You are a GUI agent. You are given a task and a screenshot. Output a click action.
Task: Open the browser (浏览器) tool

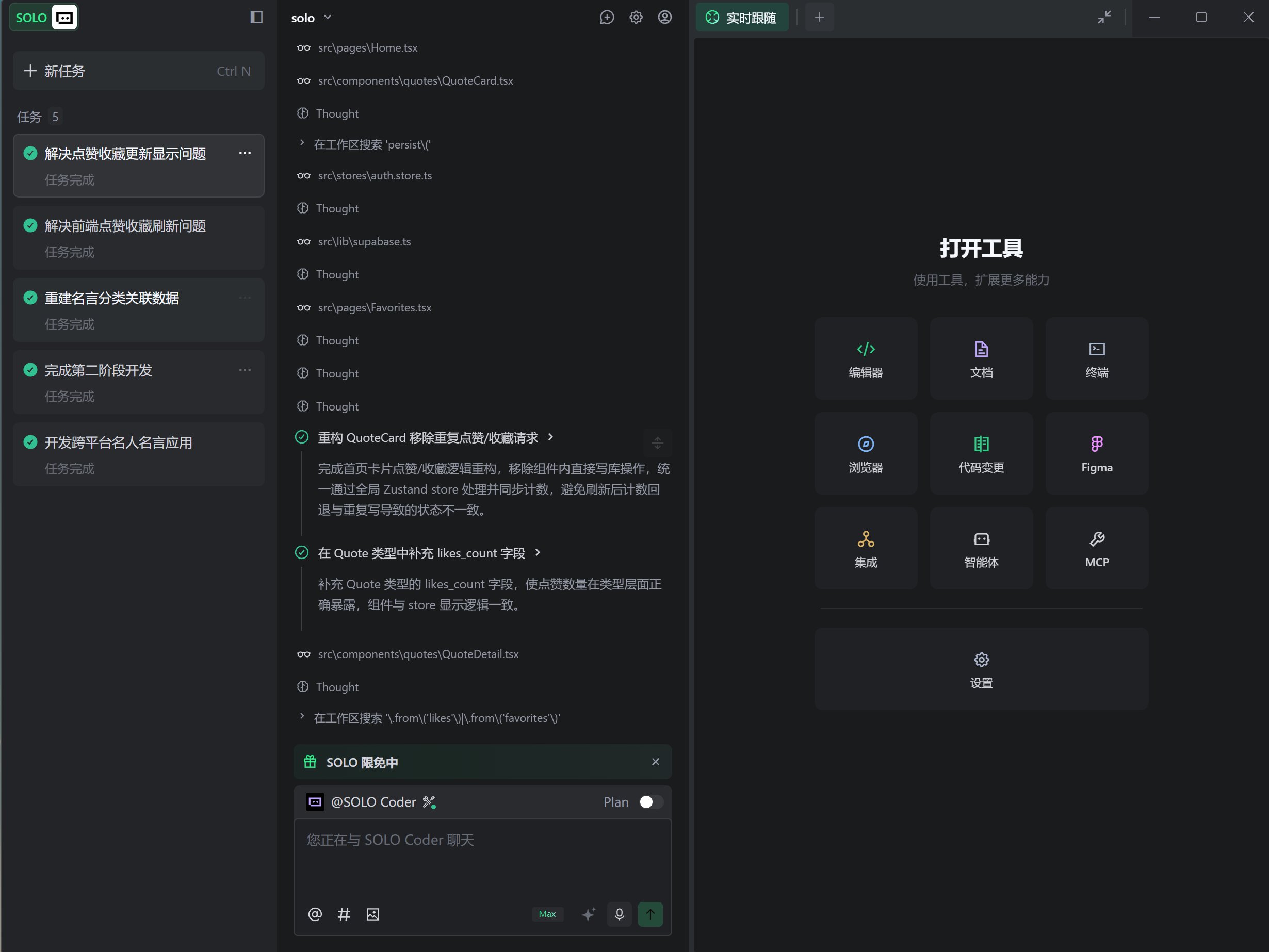tap(865, 454)
